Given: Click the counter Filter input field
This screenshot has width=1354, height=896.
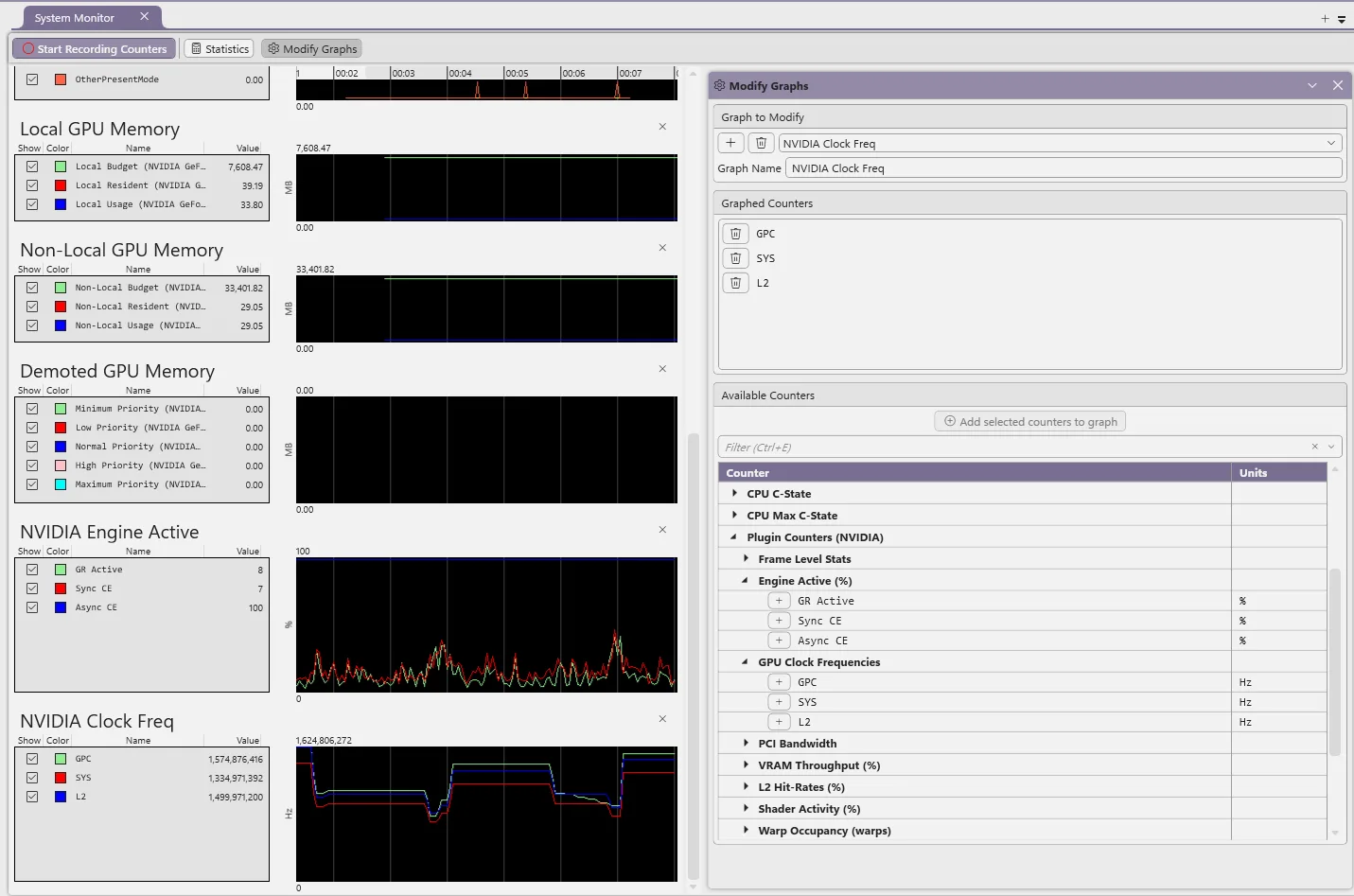Looking at the screenshot, I should click(x=1012, y=448).
